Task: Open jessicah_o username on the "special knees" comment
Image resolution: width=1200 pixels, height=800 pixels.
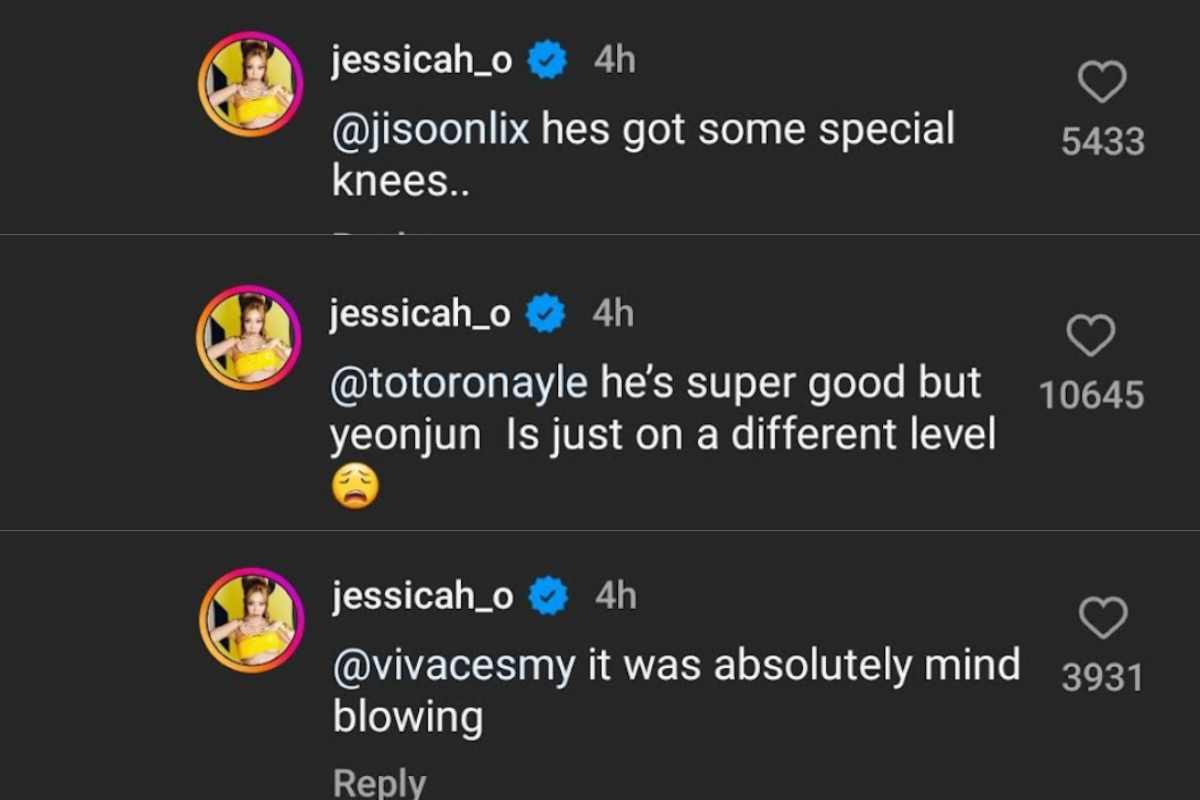Action: tap(421, 61)
